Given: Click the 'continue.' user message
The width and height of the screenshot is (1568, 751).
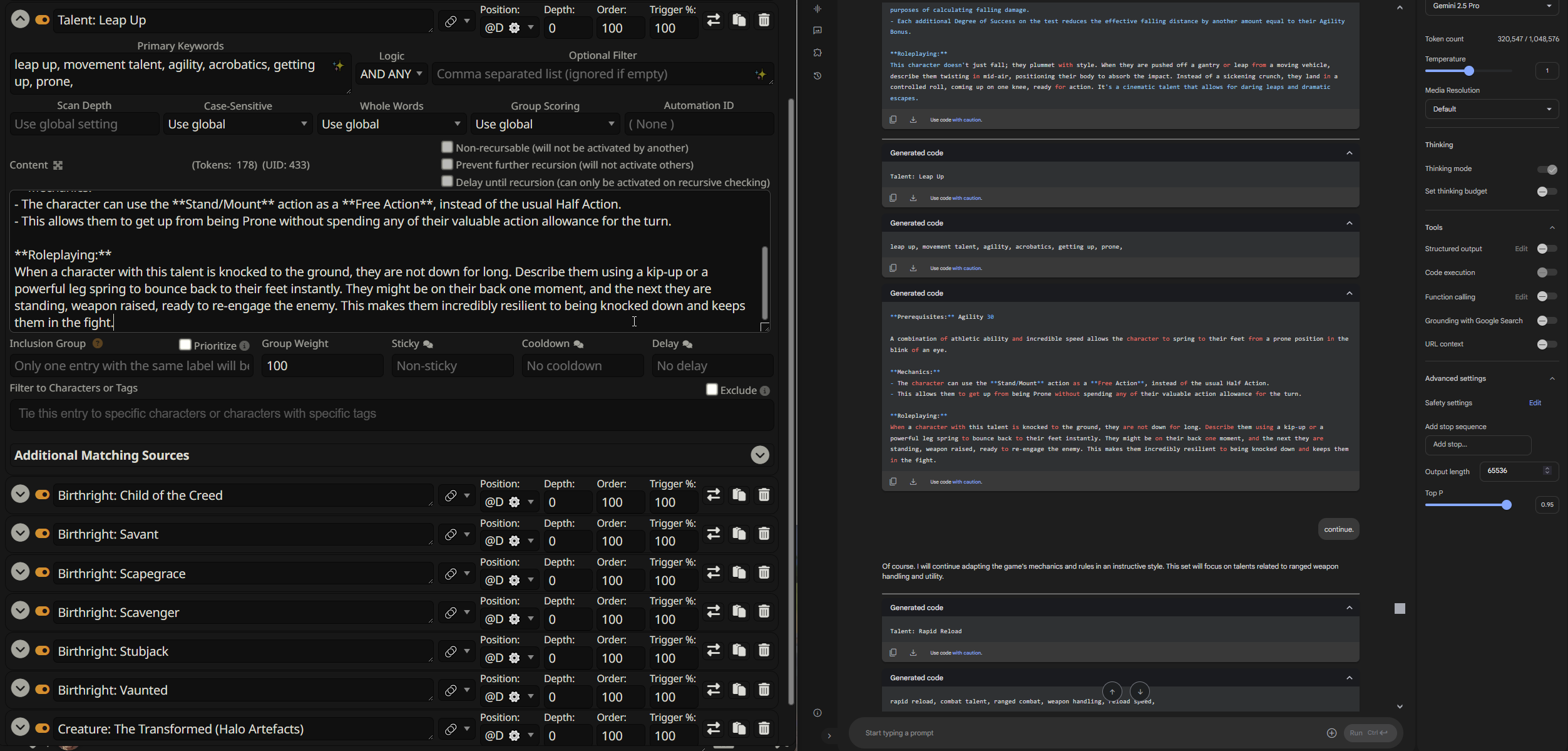Looking at the screenshot, I should [x=1338, y=529].
